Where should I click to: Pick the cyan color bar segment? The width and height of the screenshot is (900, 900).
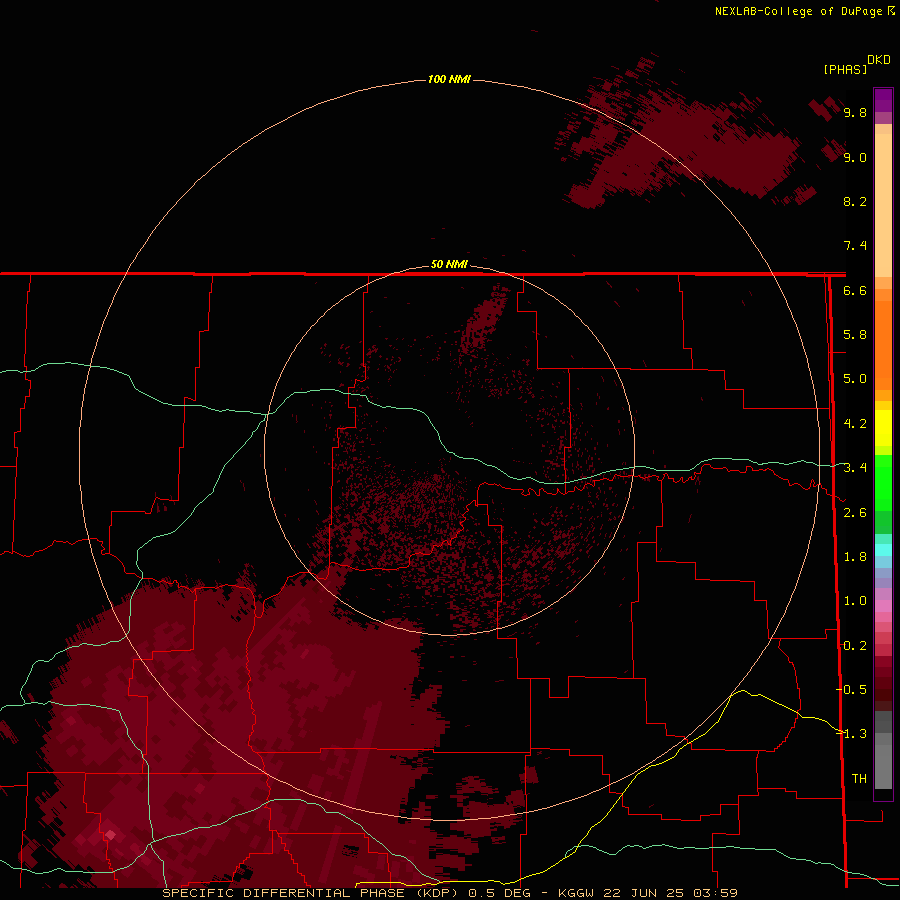883,550
